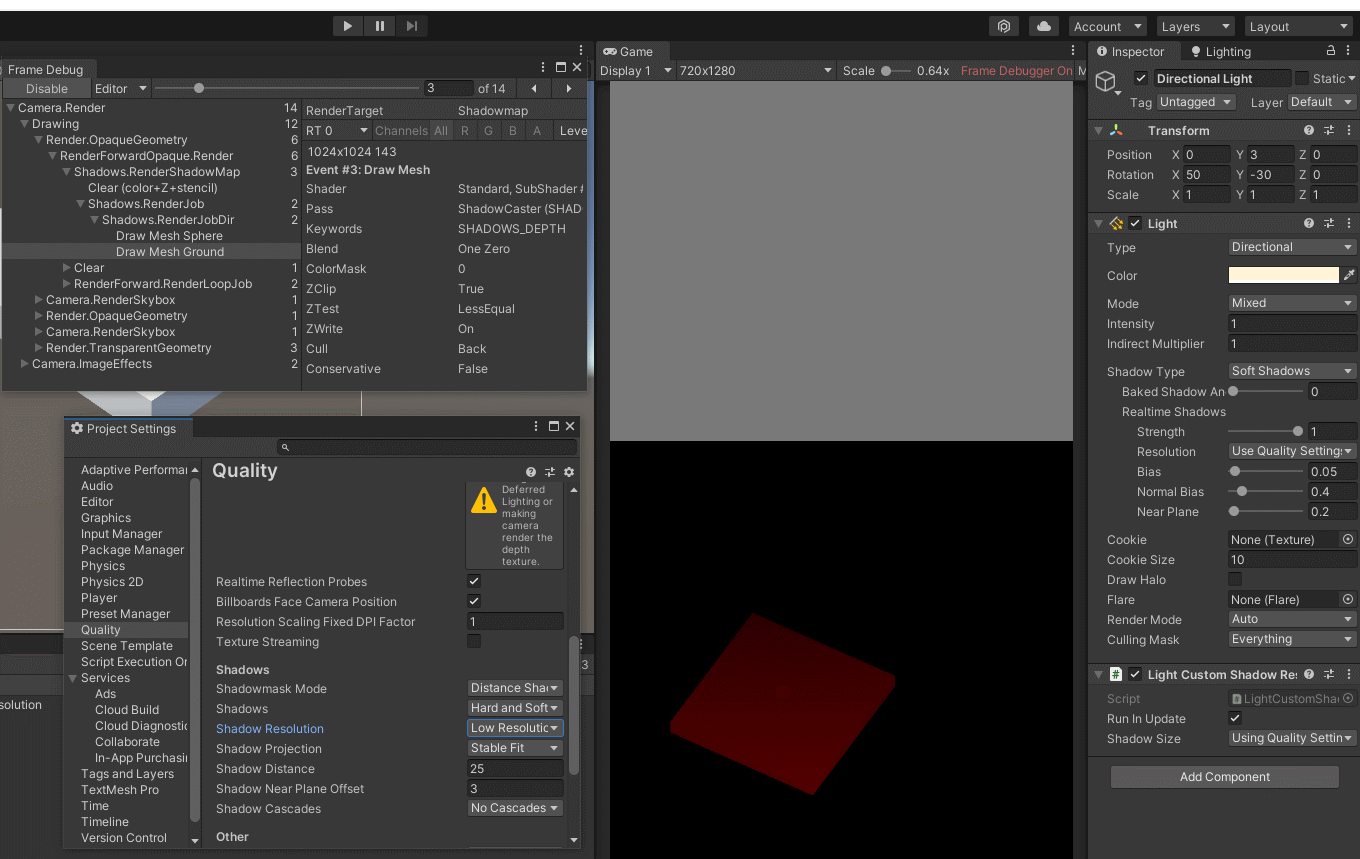Select Graphics in Project Settings list

point(106,518)
